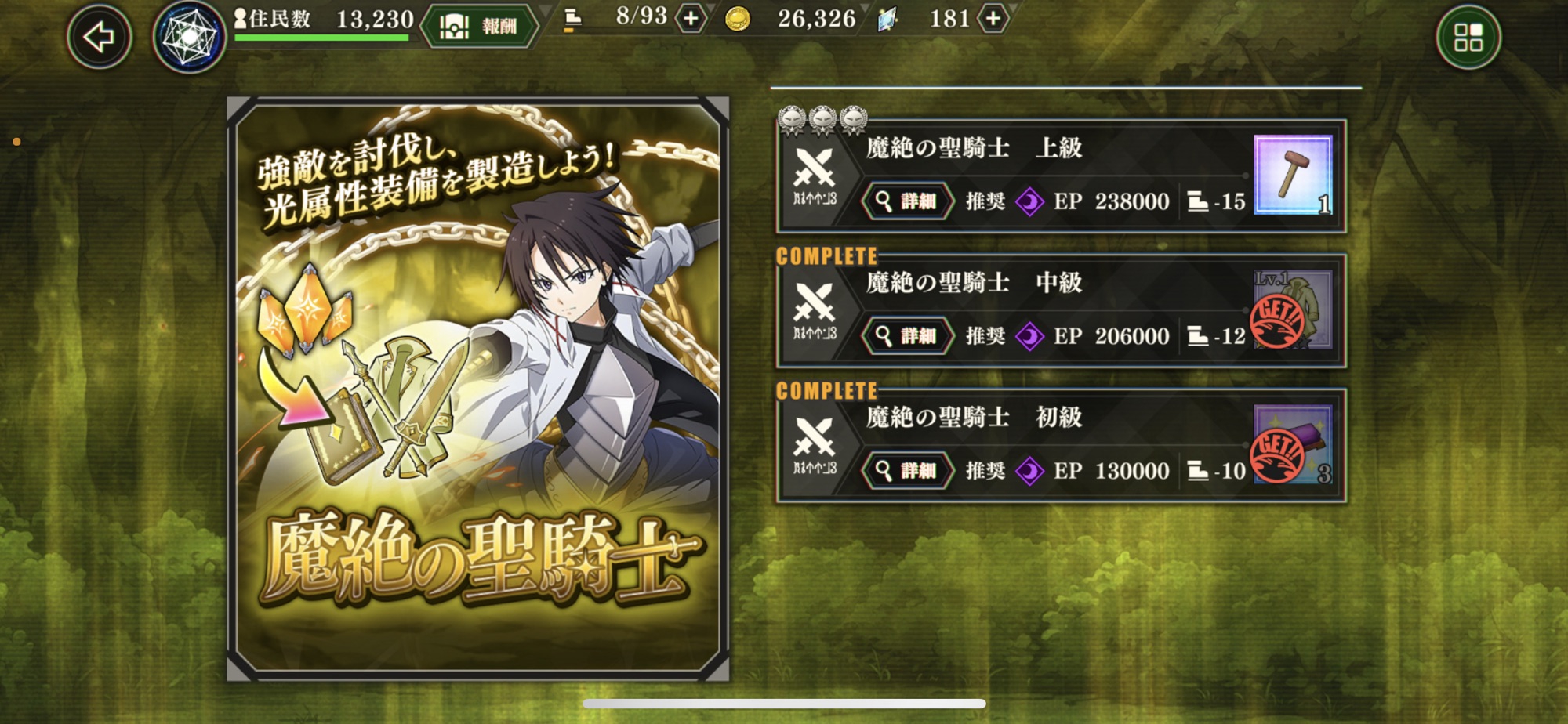Select the 魔絶の聖騎士 中級 quest

(x=1062, y=311)
